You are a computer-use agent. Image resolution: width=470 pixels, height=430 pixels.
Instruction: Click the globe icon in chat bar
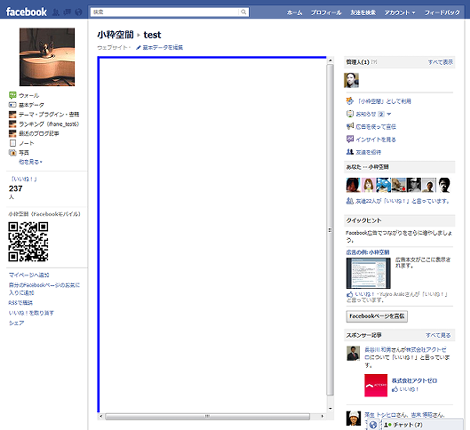(x=373, y=425)
